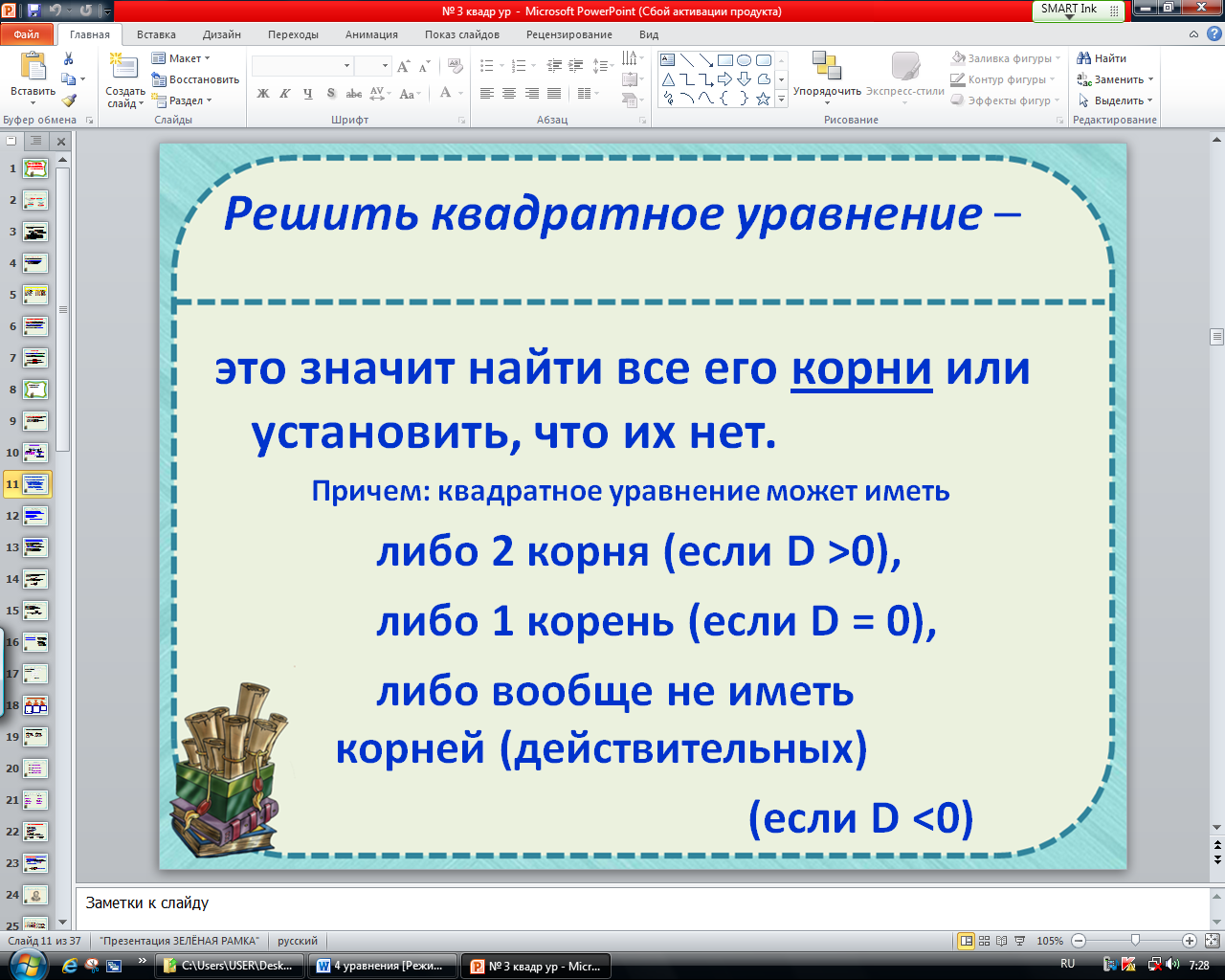The image size is (1225, 980).
Task: Start slideshow from status bar icon
Action: coord(1019,941)
